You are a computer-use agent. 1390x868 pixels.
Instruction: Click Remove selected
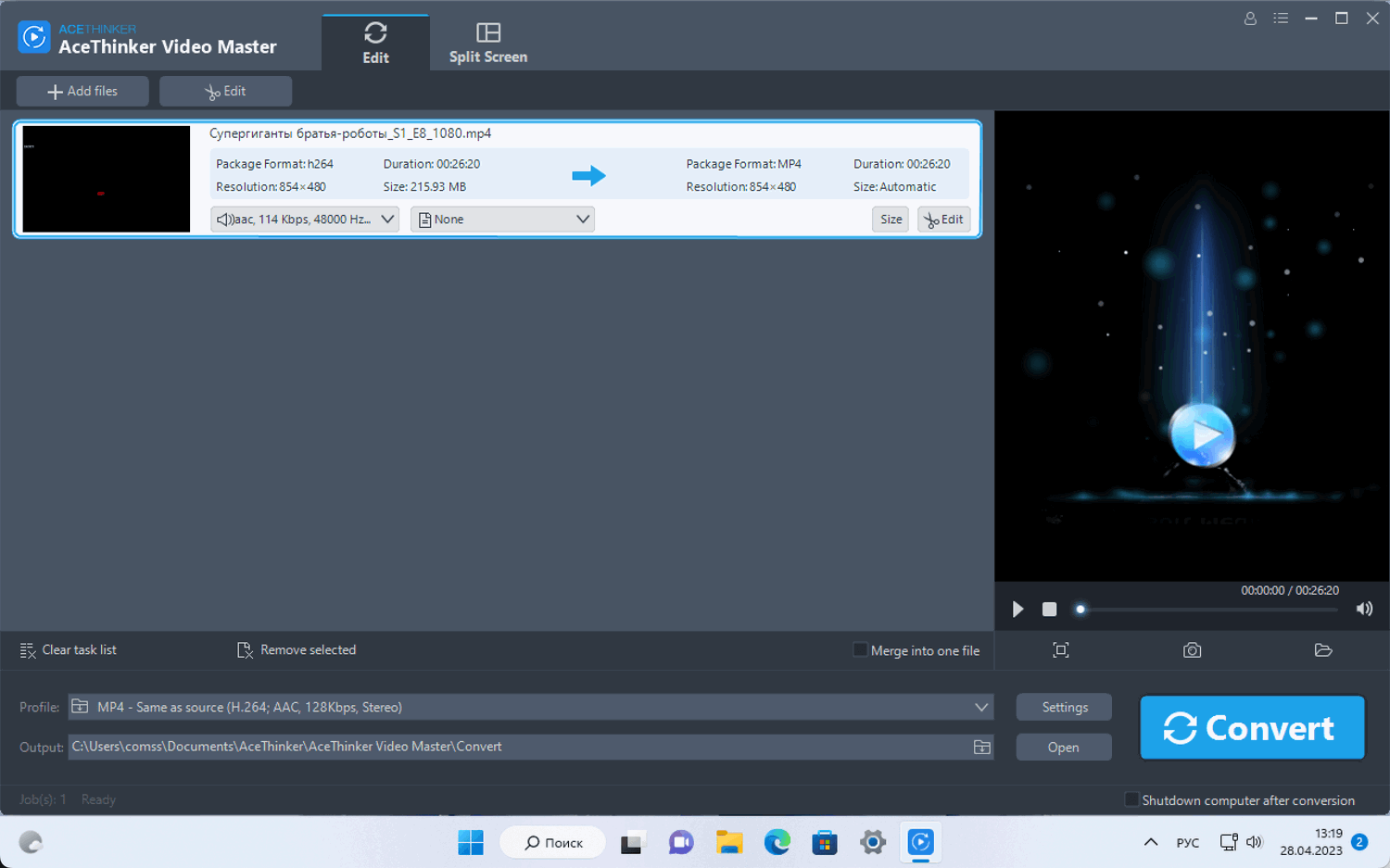[297, 650]
